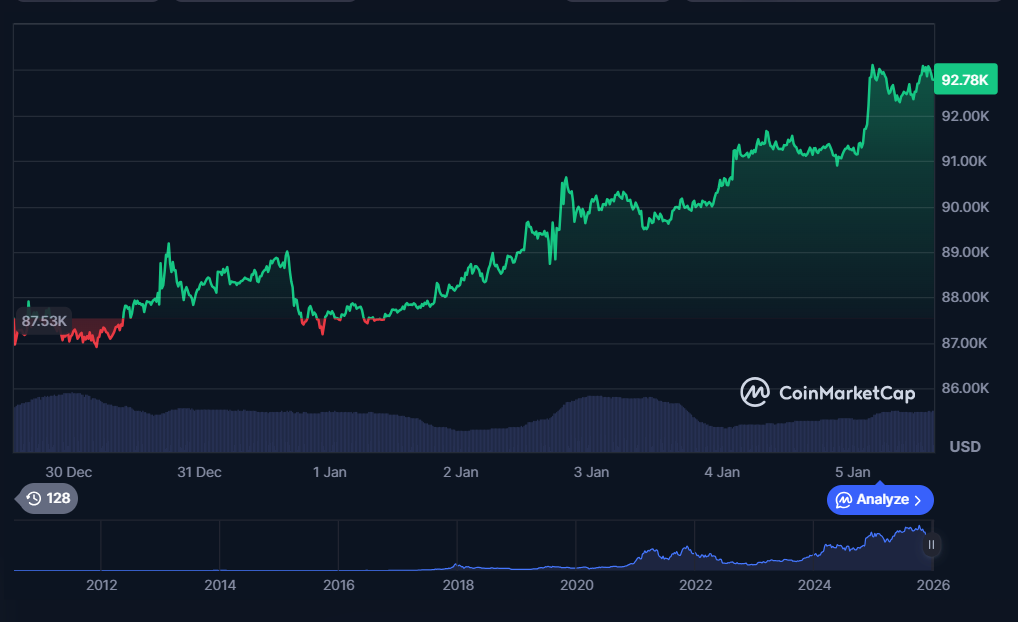Click the 3 Jan date label
This screenshot has height=622, width=1018.
[x=592, y=472]
